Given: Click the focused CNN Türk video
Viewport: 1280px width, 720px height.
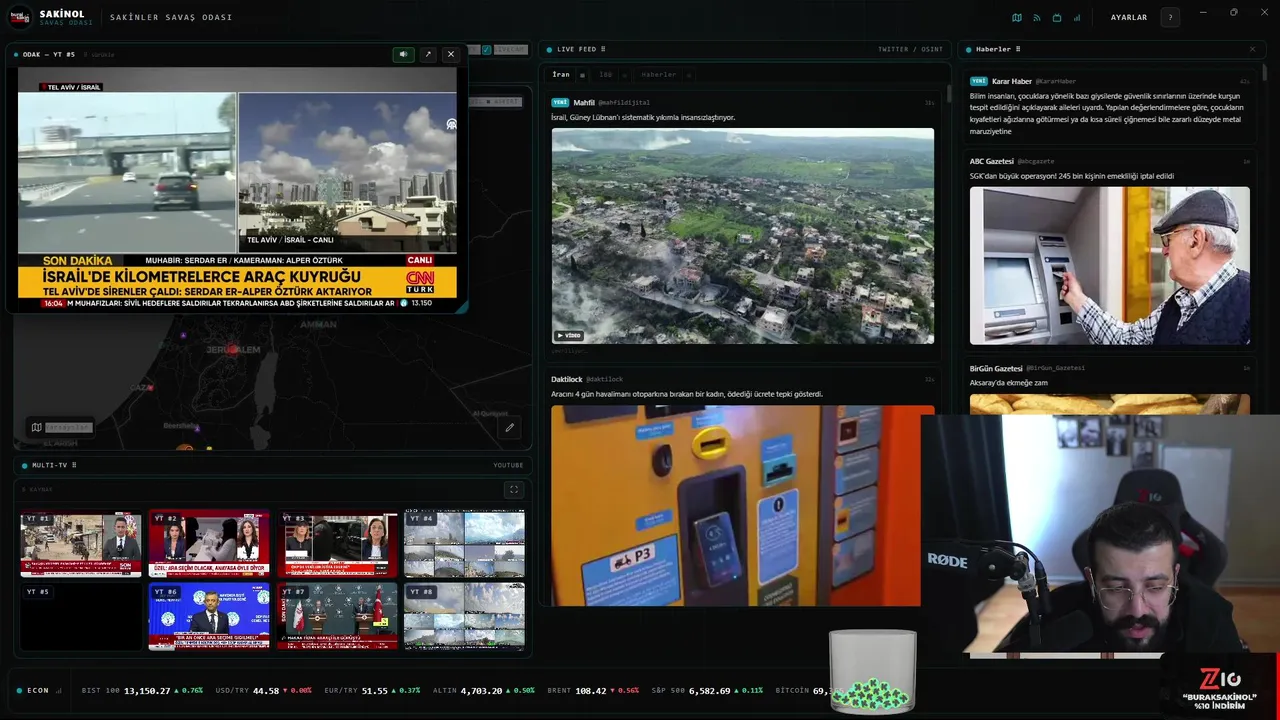Looking at the screenshot, I should pyautogui.click(x=237, y=188).
